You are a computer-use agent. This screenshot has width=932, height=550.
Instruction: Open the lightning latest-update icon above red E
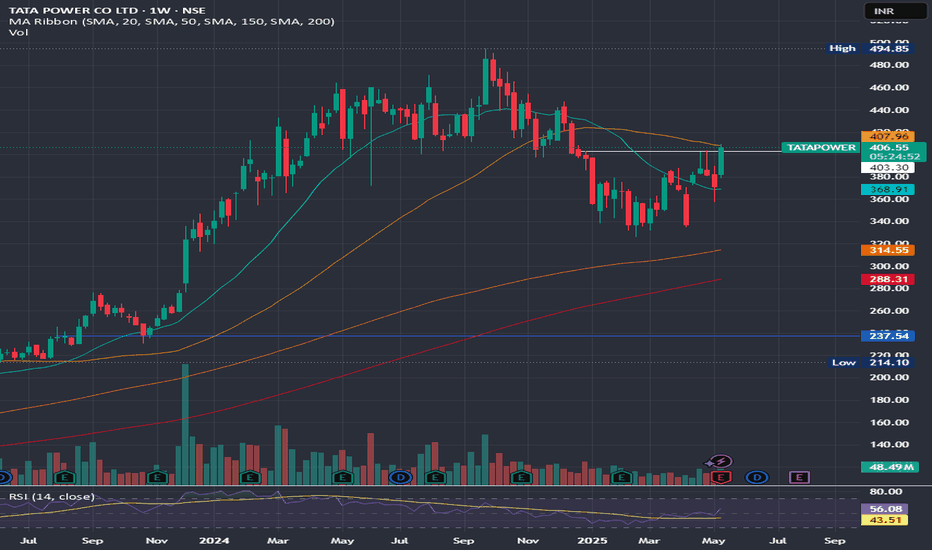coord(719,461)
